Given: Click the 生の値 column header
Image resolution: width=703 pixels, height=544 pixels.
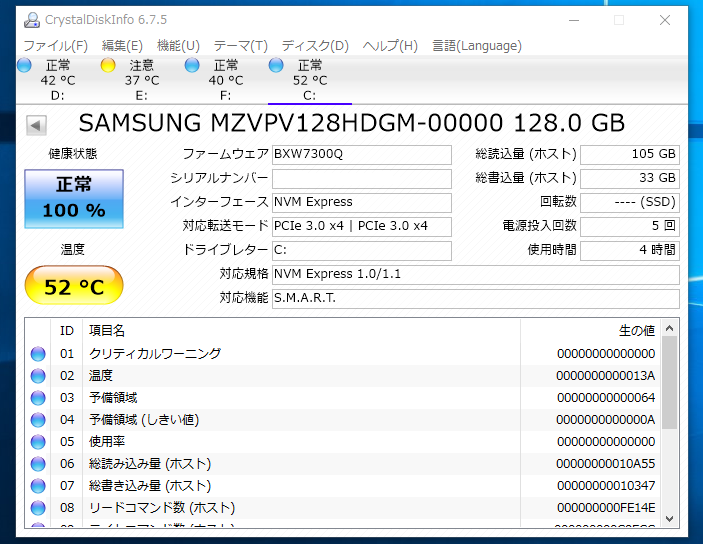Looking at the screenshot, I should tap(590, 331).
